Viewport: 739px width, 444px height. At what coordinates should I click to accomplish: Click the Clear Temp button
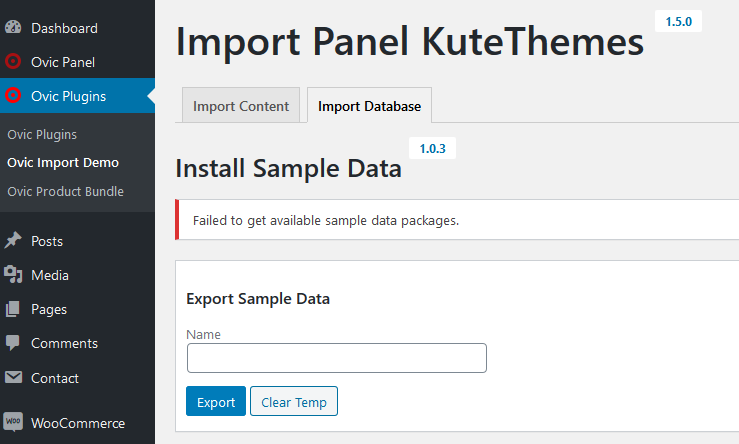pyautogui.click(x=294, y=401)
